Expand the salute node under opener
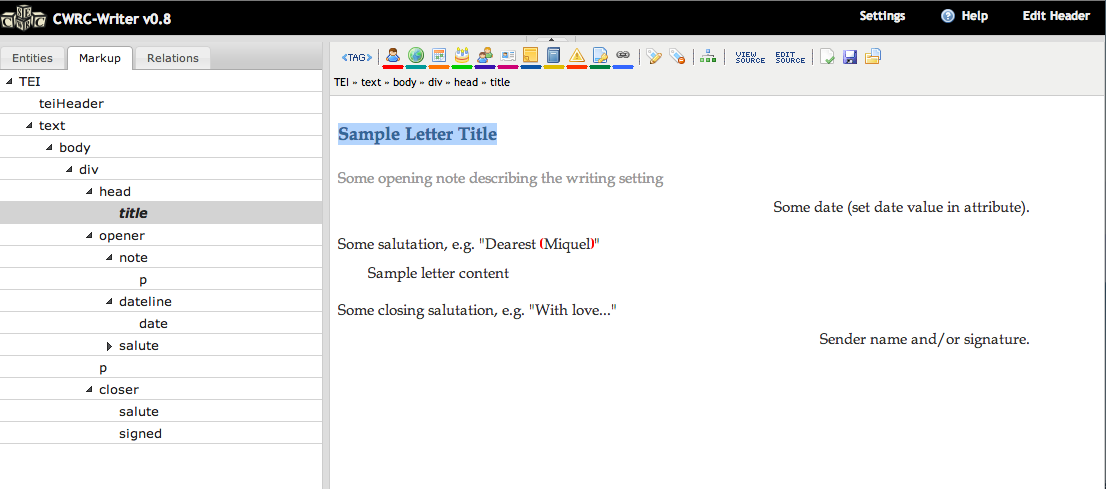Image resolution: width=1106 pixels, height=489 pixels. 109,346
